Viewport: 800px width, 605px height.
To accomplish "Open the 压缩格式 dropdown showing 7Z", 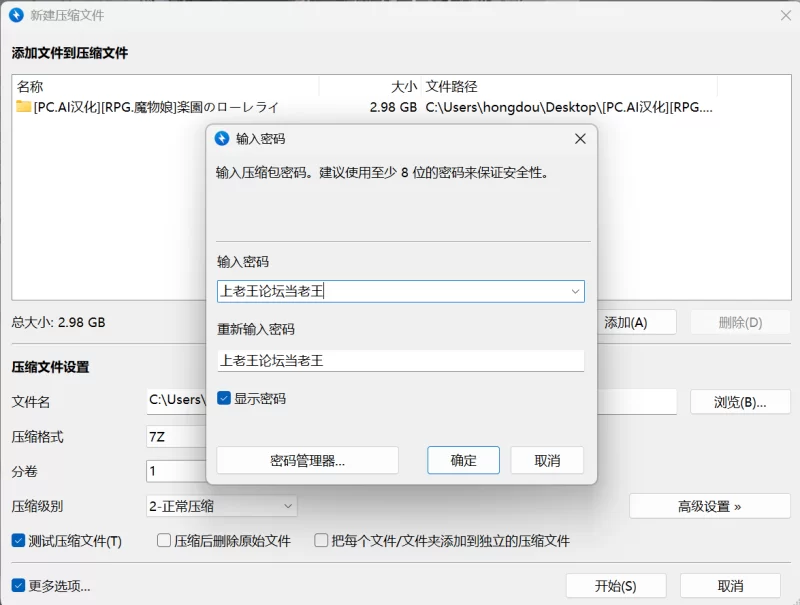I will (x=177, y=437).
